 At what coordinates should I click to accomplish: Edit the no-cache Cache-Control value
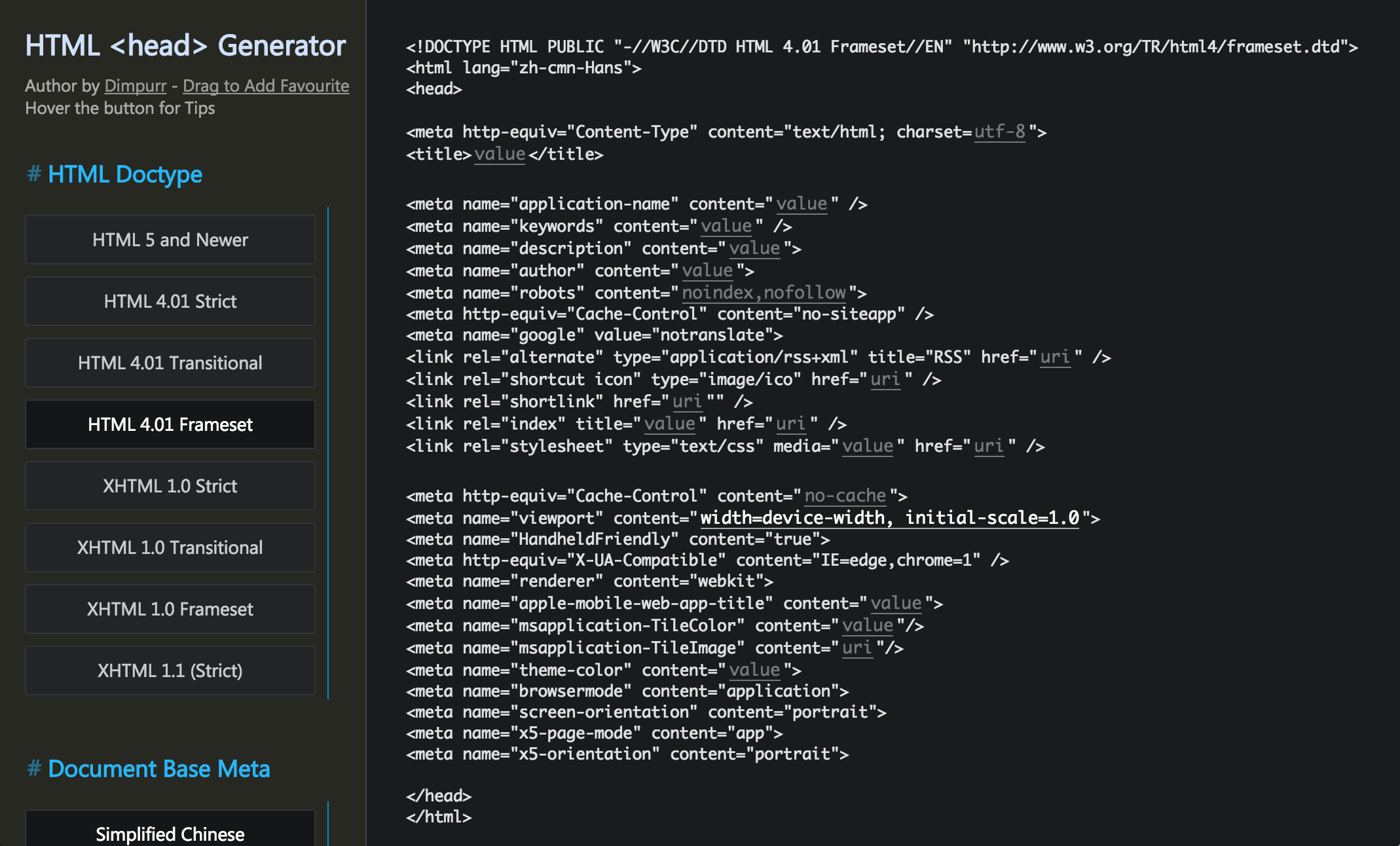pyautogui.click(x=845, y=496)
